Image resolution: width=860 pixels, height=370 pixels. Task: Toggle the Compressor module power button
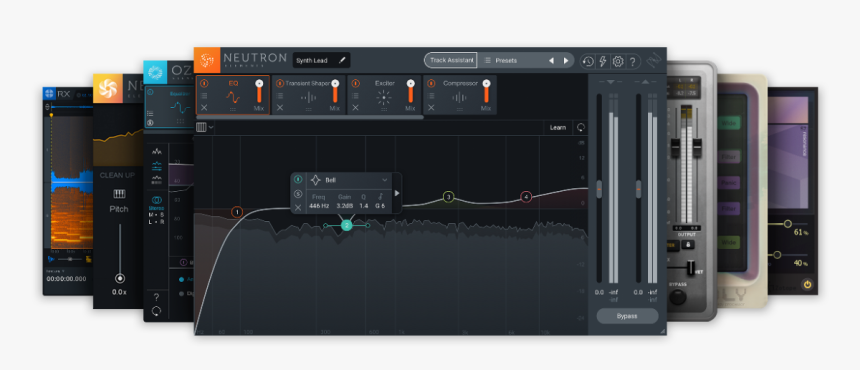tap(431, 83)
